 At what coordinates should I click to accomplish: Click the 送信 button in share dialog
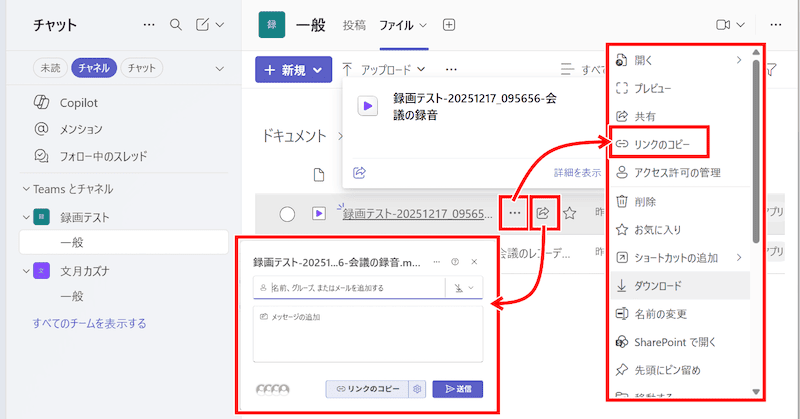pyautogui.click(x=457, y=388)
